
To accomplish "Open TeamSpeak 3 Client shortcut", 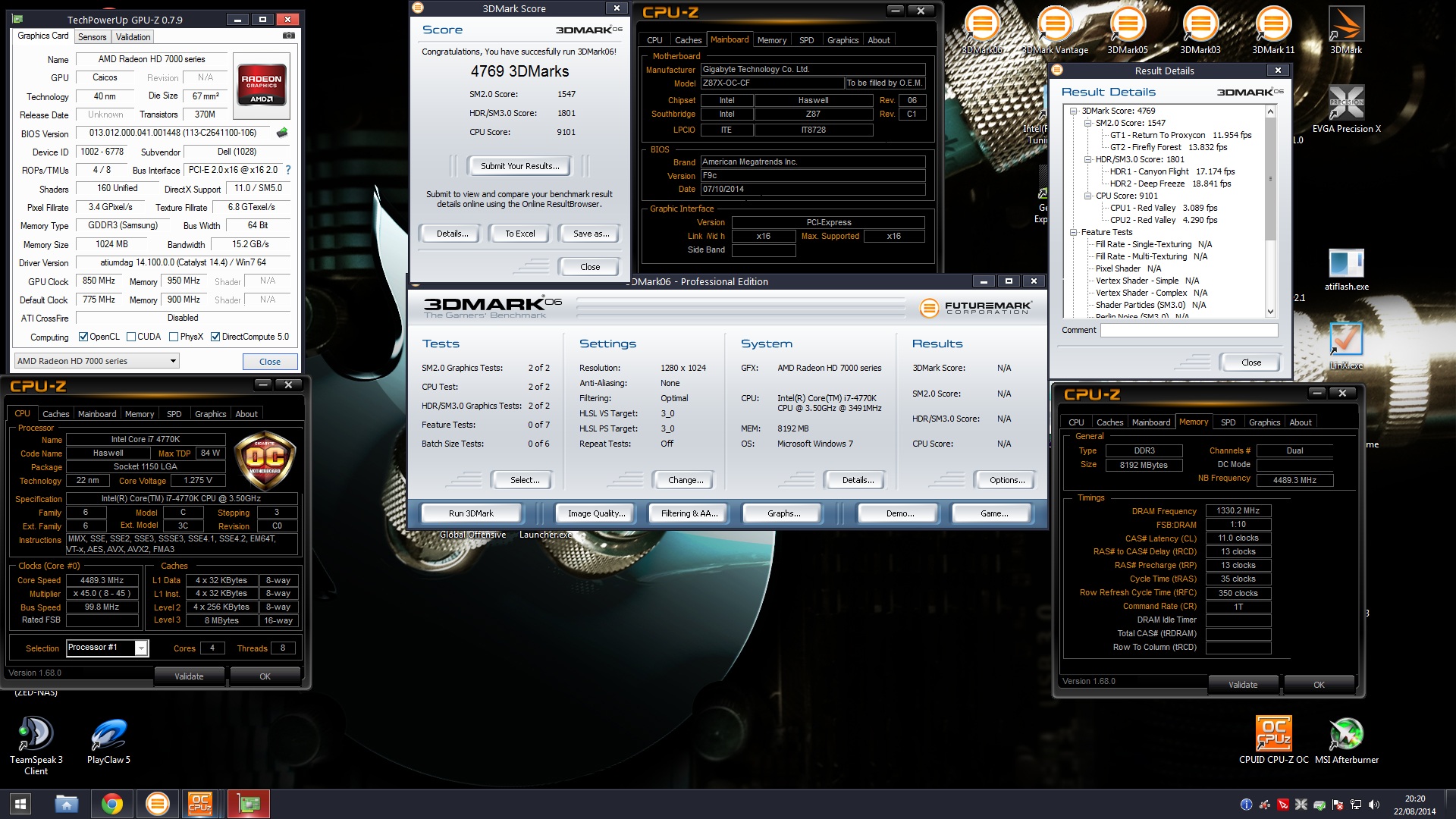I will point(36,745).
